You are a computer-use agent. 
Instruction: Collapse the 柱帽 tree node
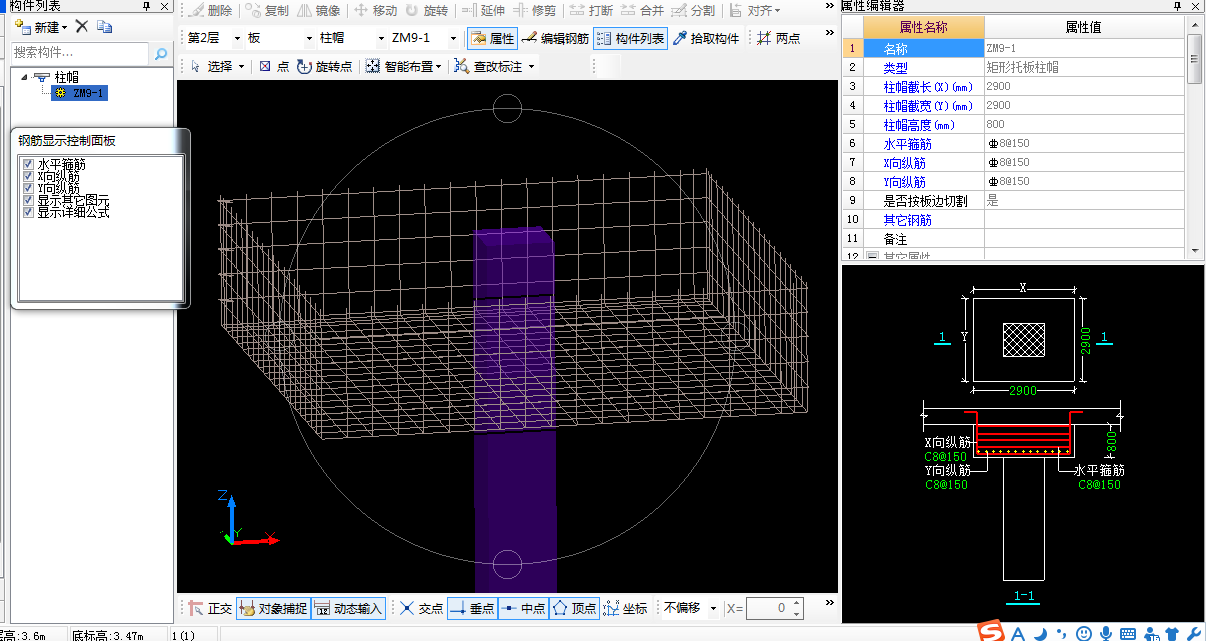click(23, 77)
